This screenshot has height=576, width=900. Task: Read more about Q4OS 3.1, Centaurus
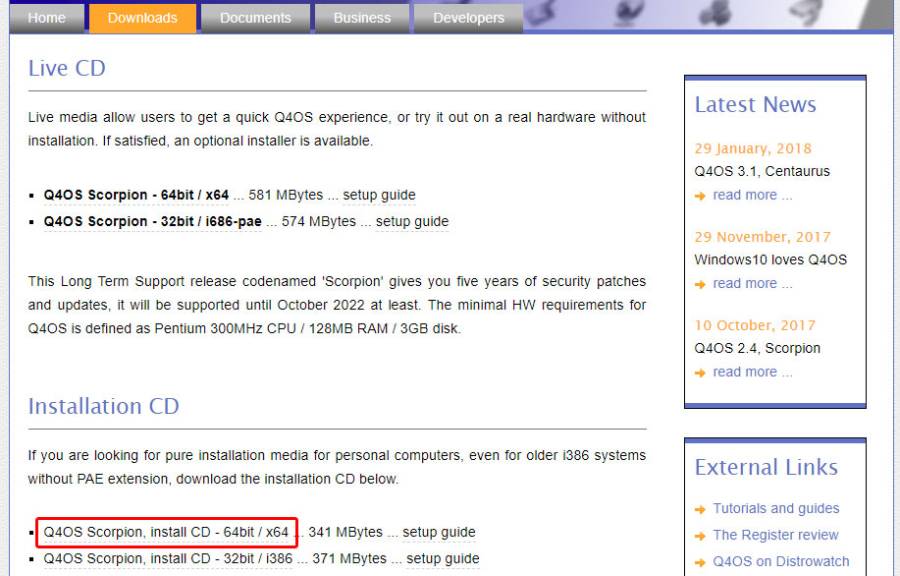point(752,195)
